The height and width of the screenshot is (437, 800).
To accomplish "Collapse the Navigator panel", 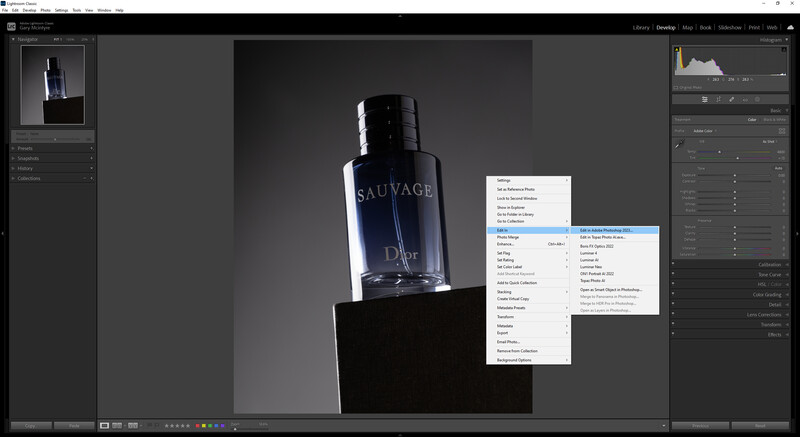I will pos(13,39).
